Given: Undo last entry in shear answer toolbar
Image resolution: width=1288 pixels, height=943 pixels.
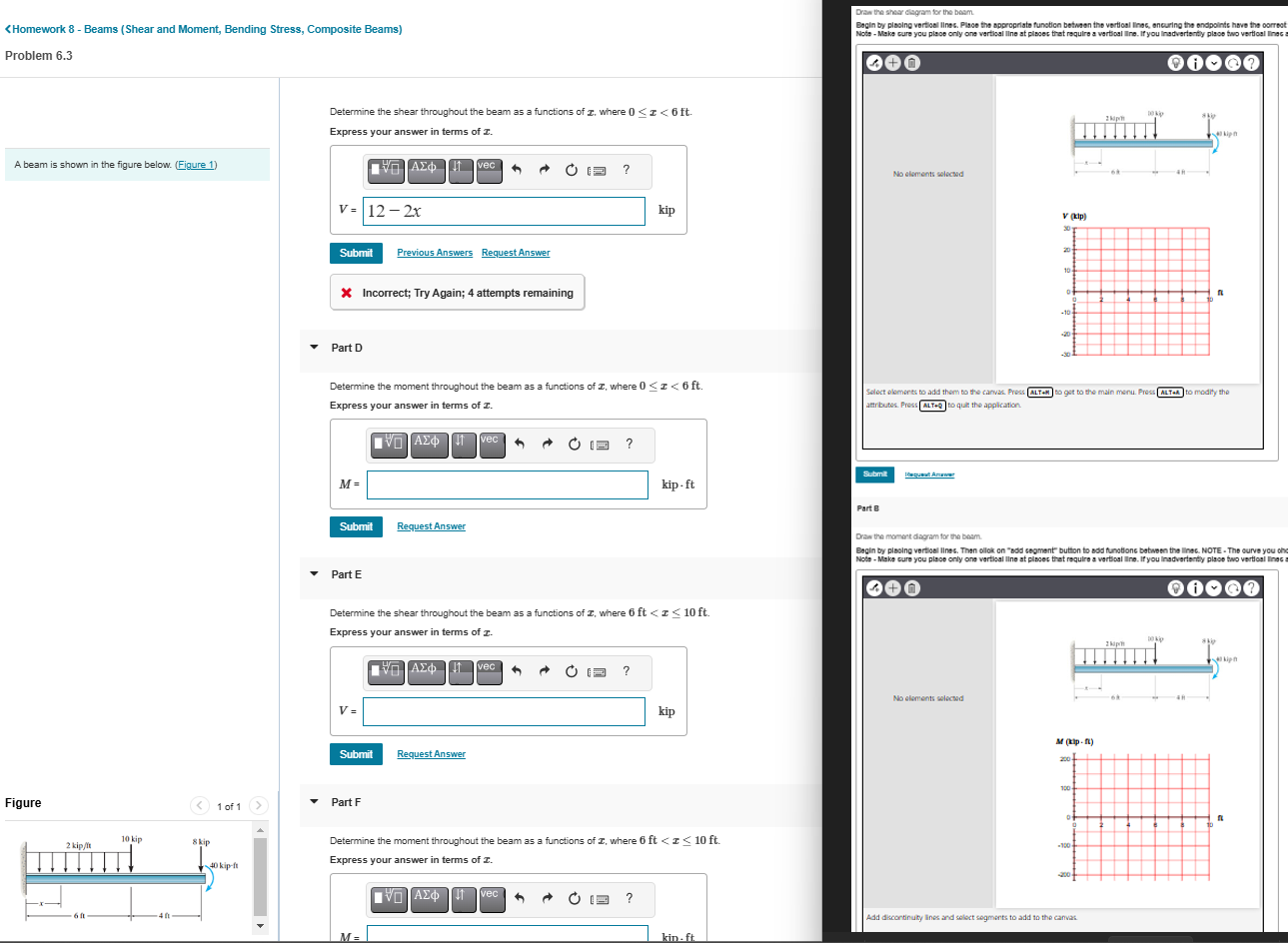Looking at the screenshot, I should pyautogui.click(x=517, y=170).
